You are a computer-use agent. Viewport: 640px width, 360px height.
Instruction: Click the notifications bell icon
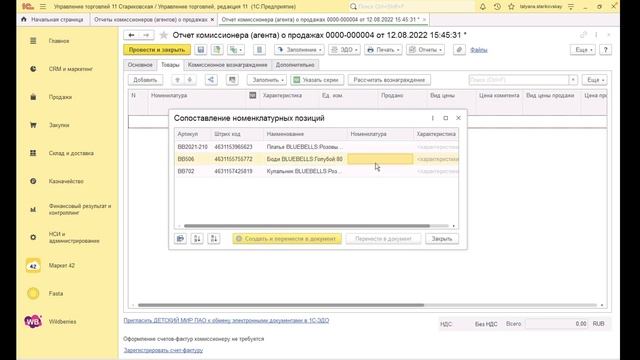coord(483,7)
